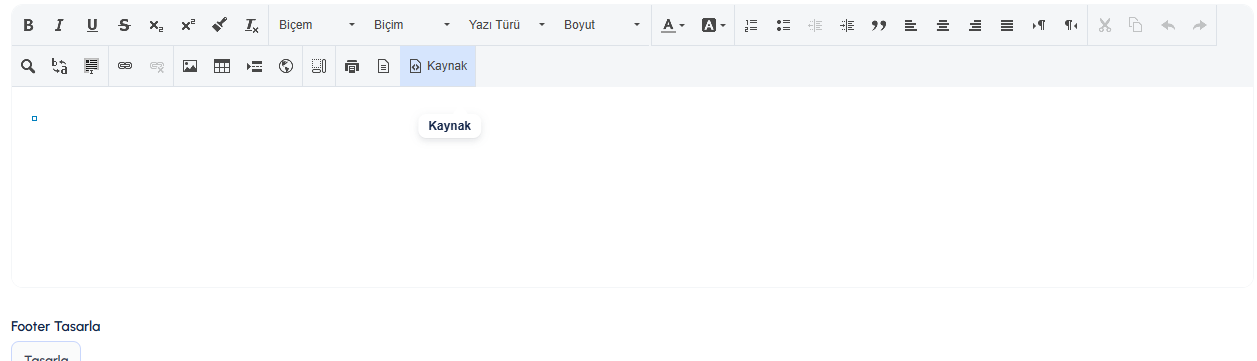Image resolution: width=1257 pixels, height=361 pixels.
Task: Open the find magnifier tool
Action: [28, 66]
